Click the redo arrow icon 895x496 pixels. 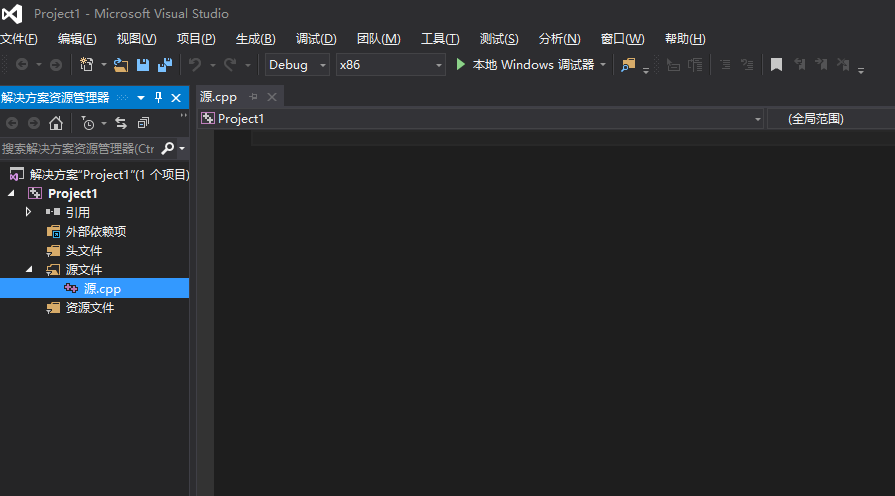pos(229,64)
